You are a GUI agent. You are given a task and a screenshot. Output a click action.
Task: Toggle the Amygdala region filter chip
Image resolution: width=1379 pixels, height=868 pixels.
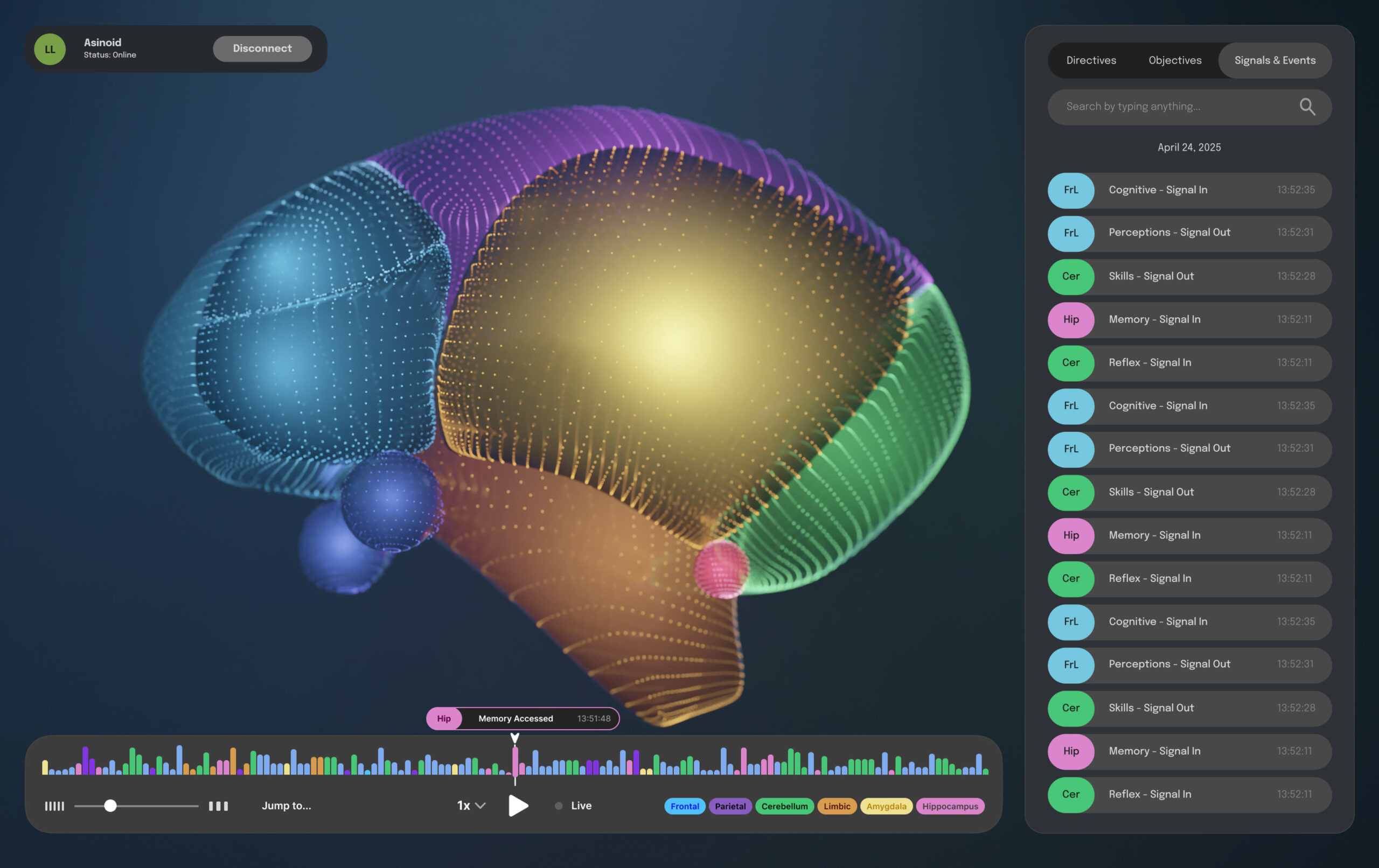pyautogui.click(x=886, y=806)
